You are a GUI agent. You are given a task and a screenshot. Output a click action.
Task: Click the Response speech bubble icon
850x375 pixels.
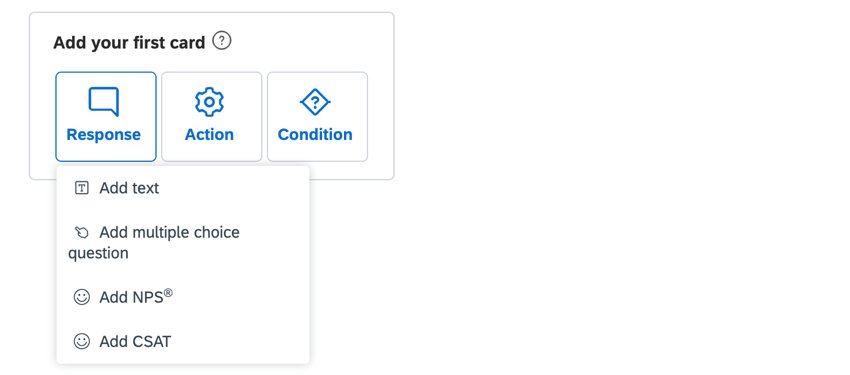pos(104,102)
